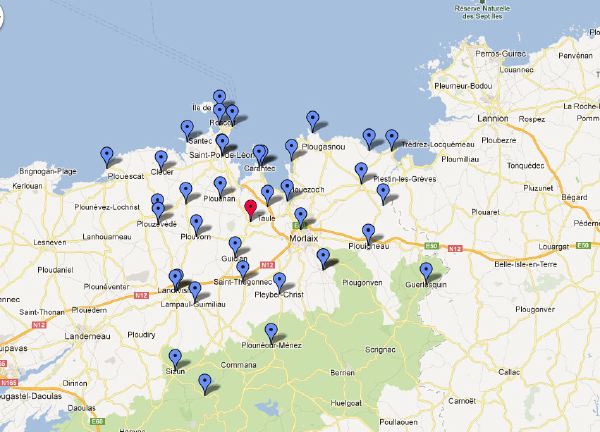The image size is (600, 432).
Task: Click the Réserve Naturelle des Sept Îles label
Action: [482, 12]
